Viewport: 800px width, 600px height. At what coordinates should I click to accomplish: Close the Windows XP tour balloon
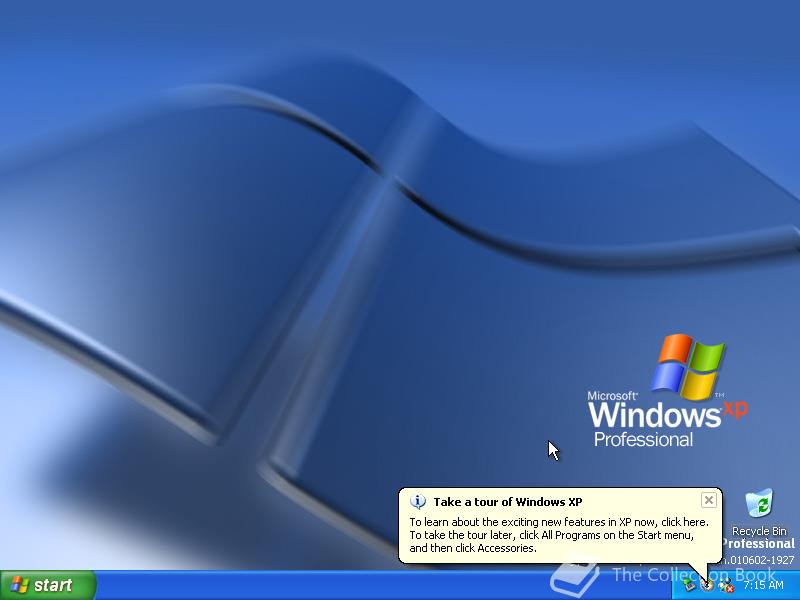click(709, 500)
